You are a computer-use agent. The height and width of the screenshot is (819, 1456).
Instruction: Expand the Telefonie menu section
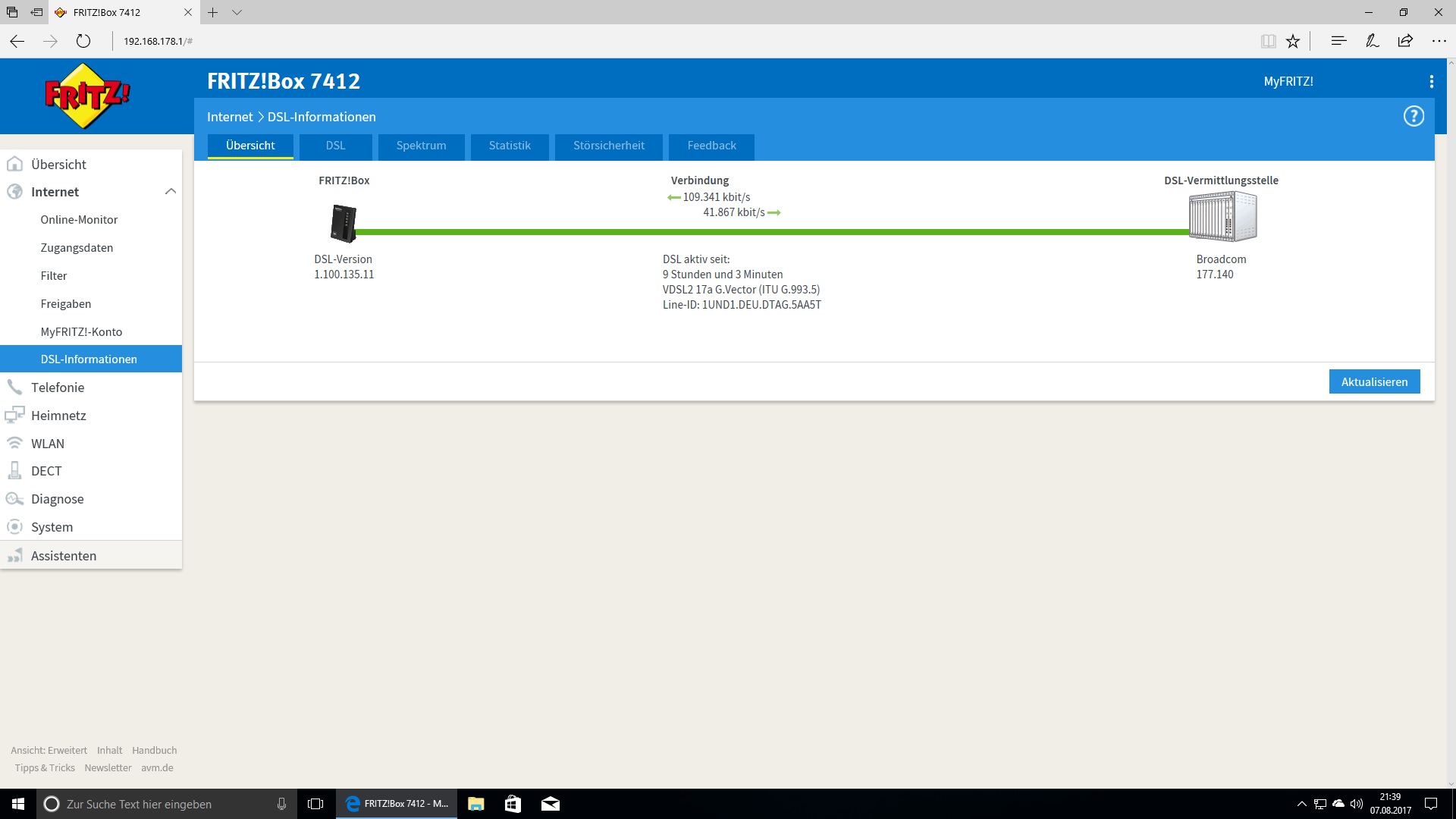click(x=58, y=388)
